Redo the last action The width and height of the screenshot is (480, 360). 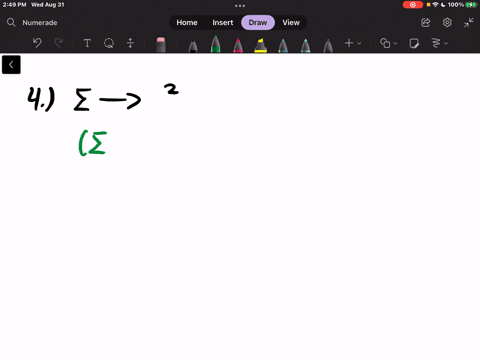(x=59, y=43)
